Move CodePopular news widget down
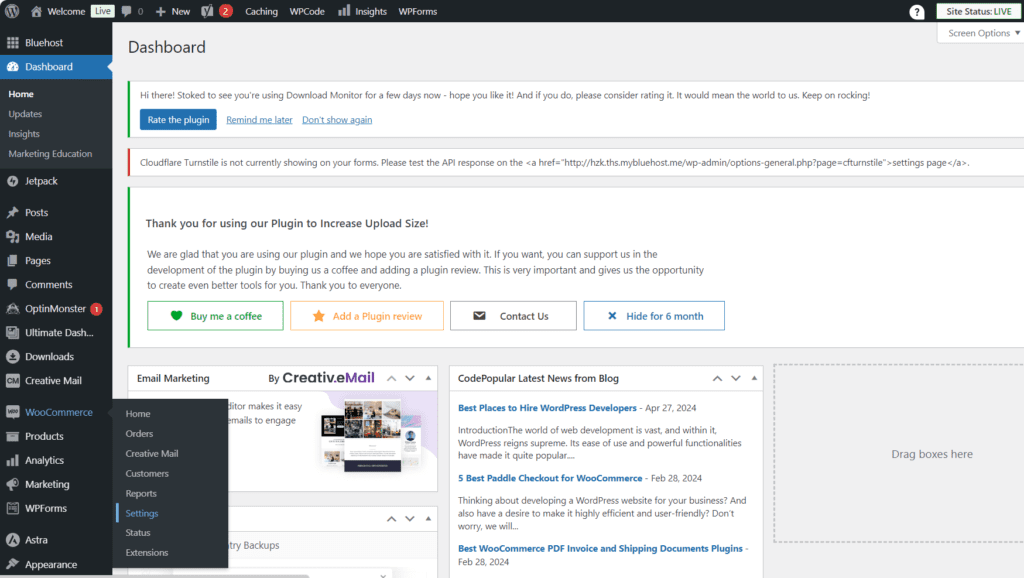 pos(735,378)
